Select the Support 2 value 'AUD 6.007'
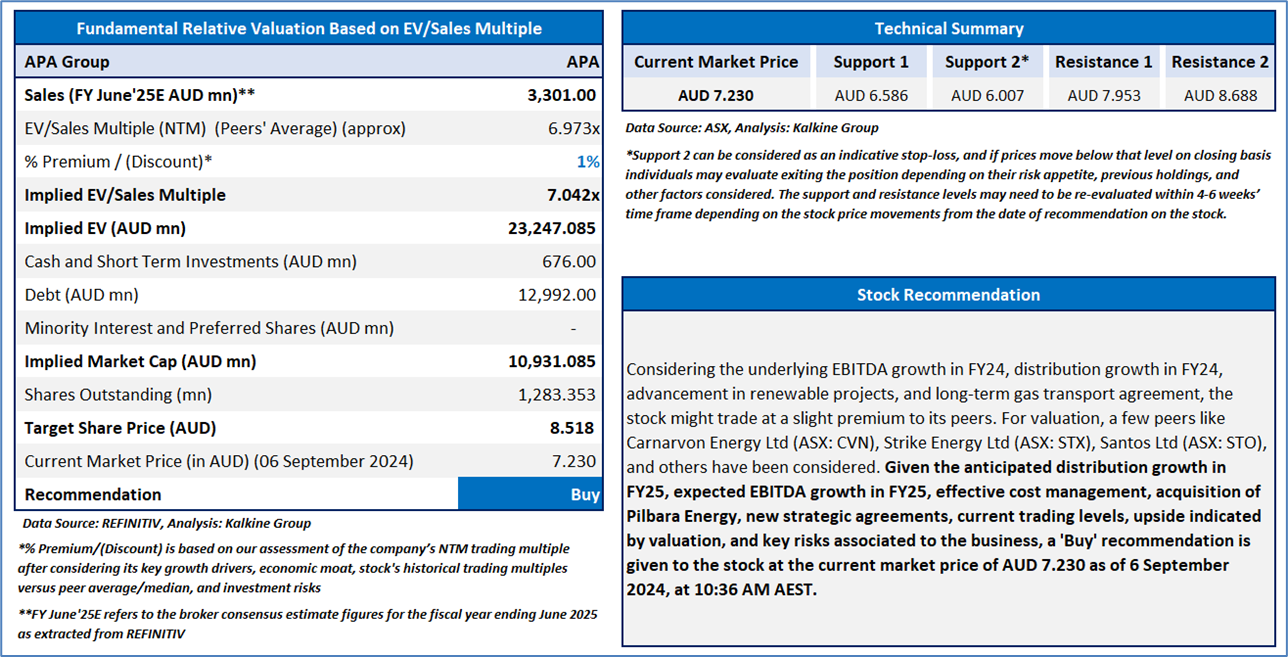Screen dimensions: 1288x657 pyautogui.click(x=987, y=96)
